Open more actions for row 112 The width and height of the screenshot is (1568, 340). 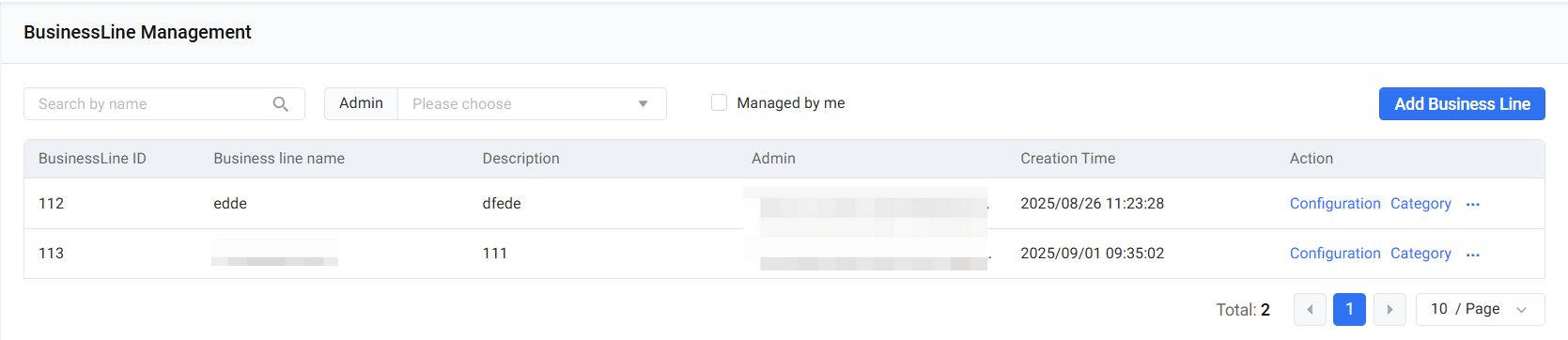point(1473,205)
